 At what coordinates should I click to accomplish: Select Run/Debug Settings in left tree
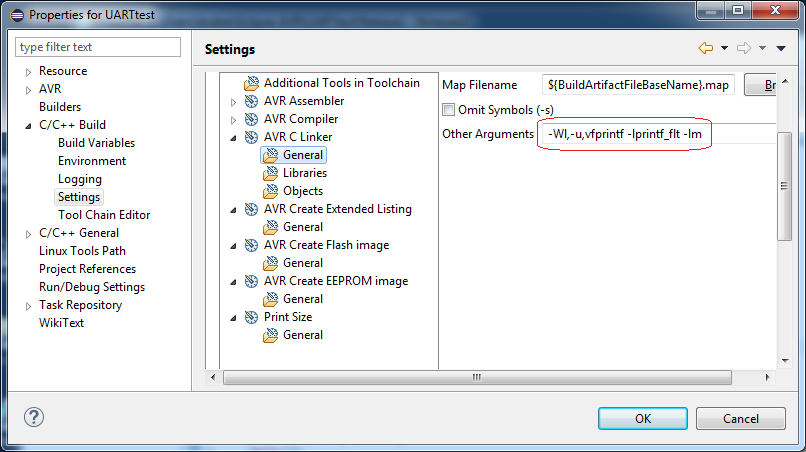[91, 287]
